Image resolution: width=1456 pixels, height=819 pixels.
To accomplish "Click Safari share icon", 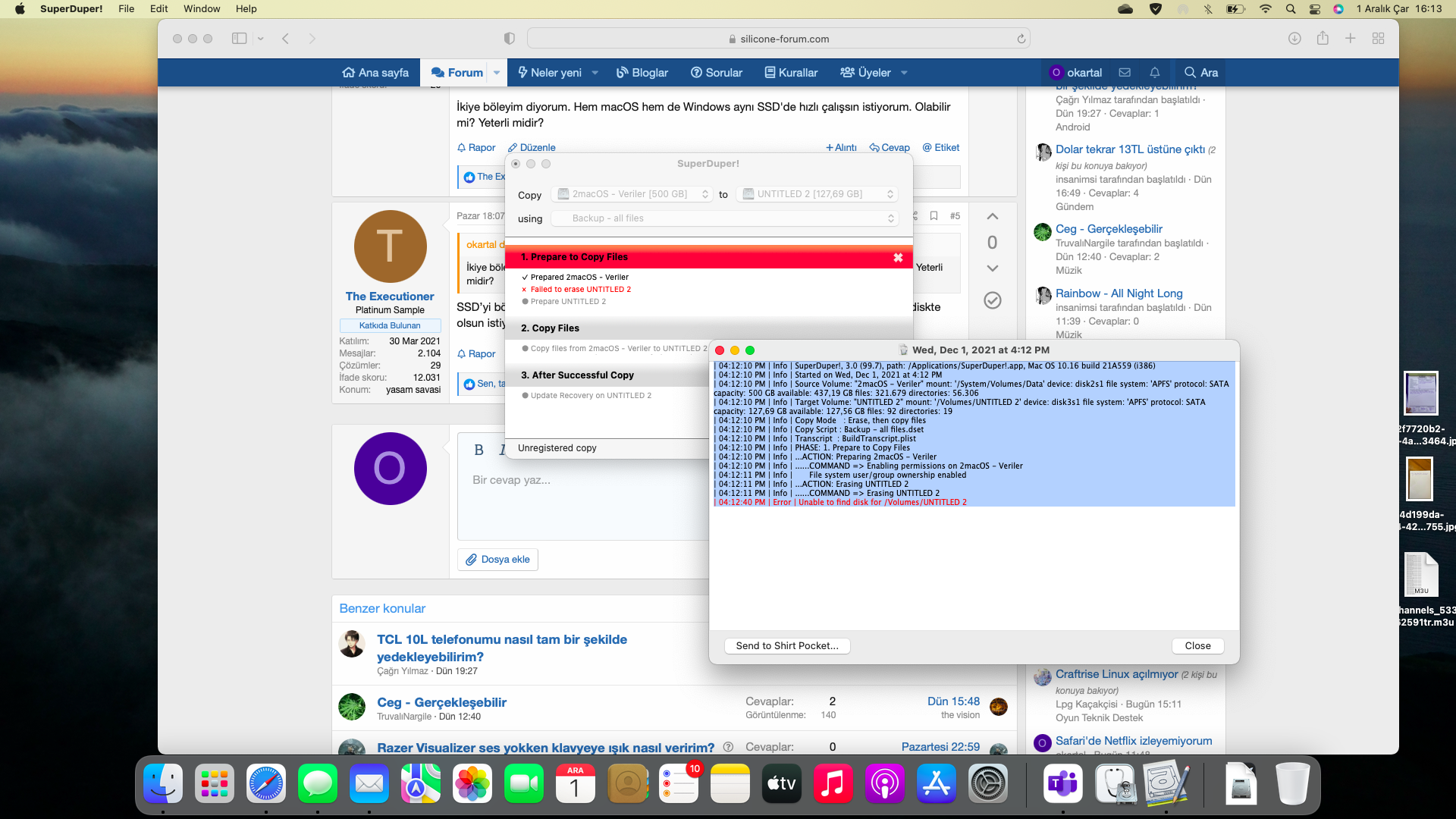I will [1323, 38].
